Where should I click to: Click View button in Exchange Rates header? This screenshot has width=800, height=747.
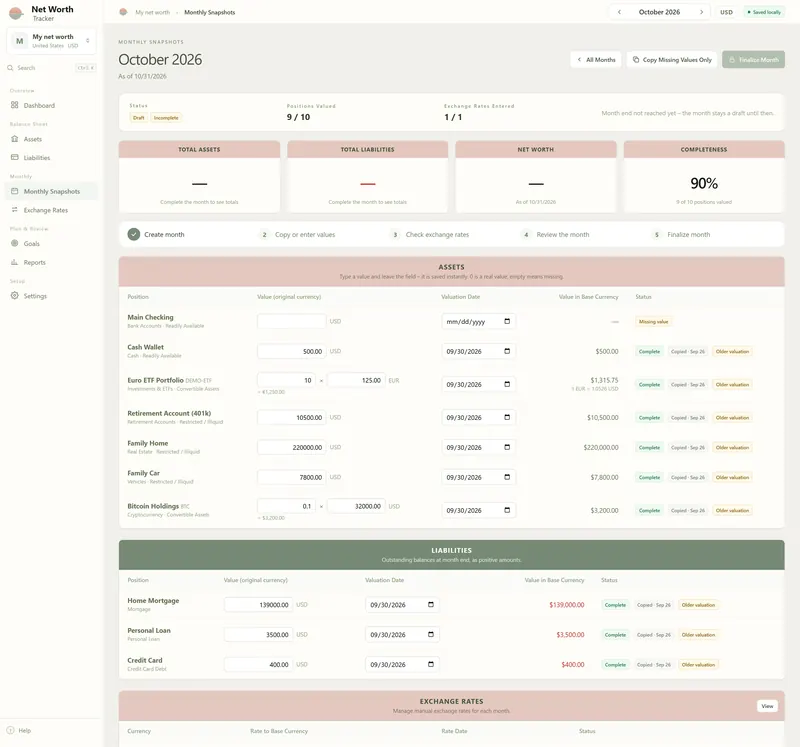(767, 706)
